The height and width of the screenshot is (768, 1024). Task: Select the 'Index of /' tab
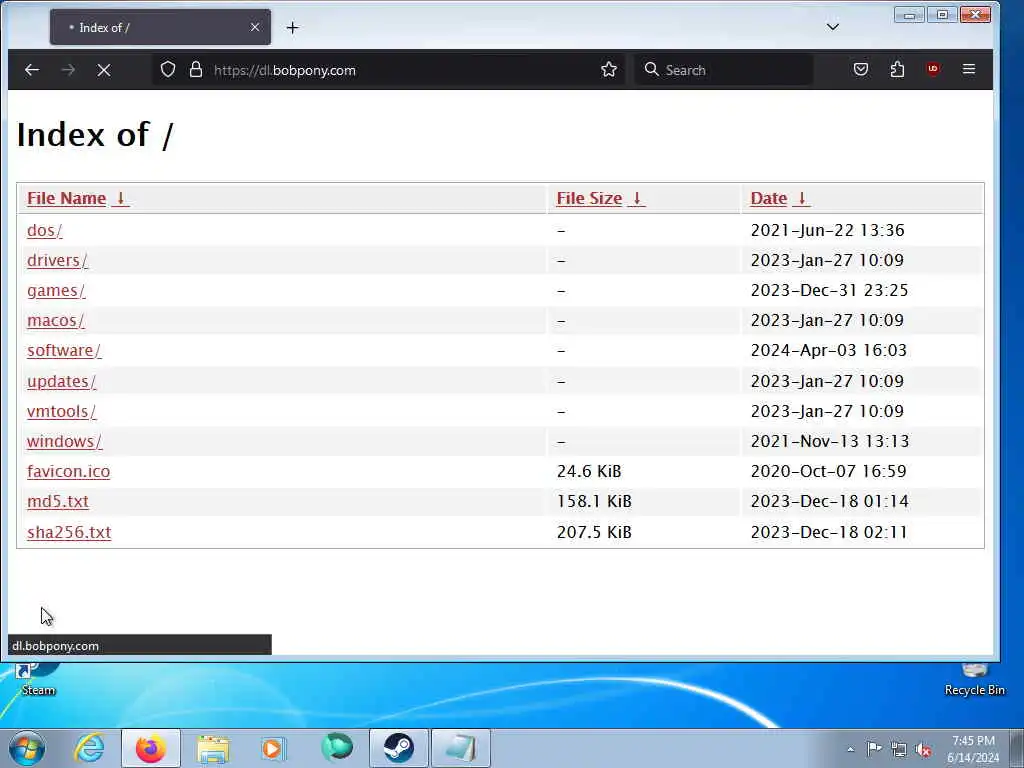point(160,27)
